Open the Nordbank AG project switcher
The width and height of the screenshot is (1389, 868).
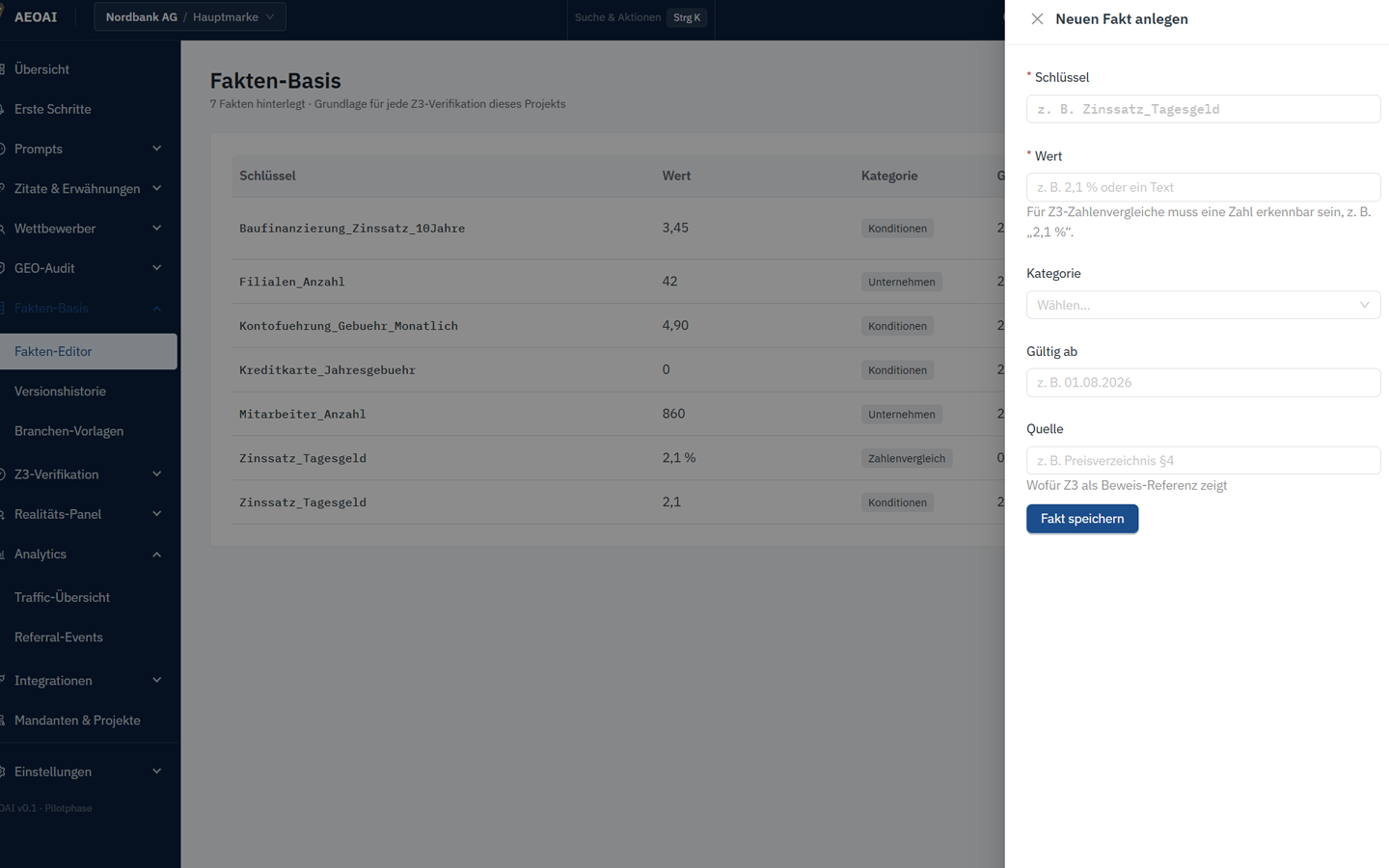click(190, 17)
